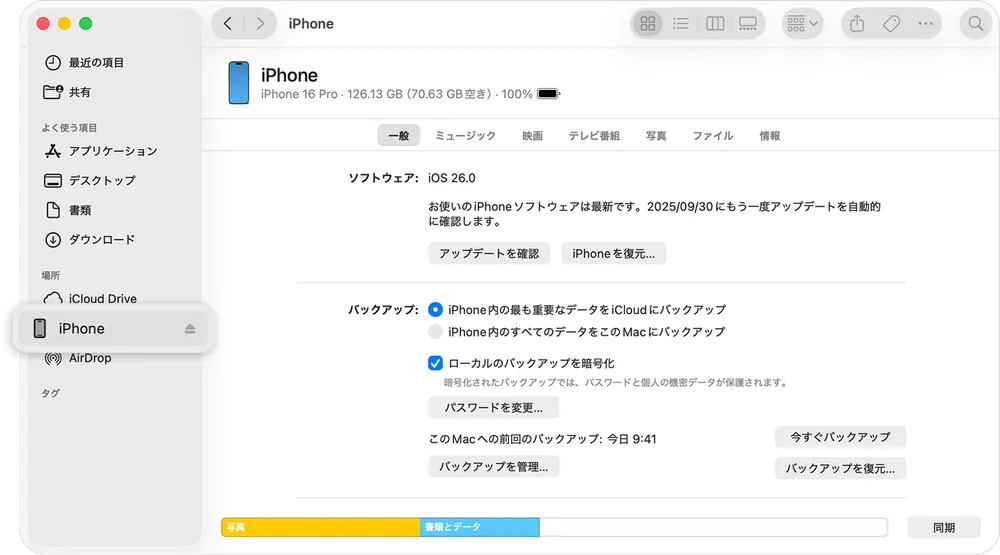Select the 一般 tab

coord(399,135)
